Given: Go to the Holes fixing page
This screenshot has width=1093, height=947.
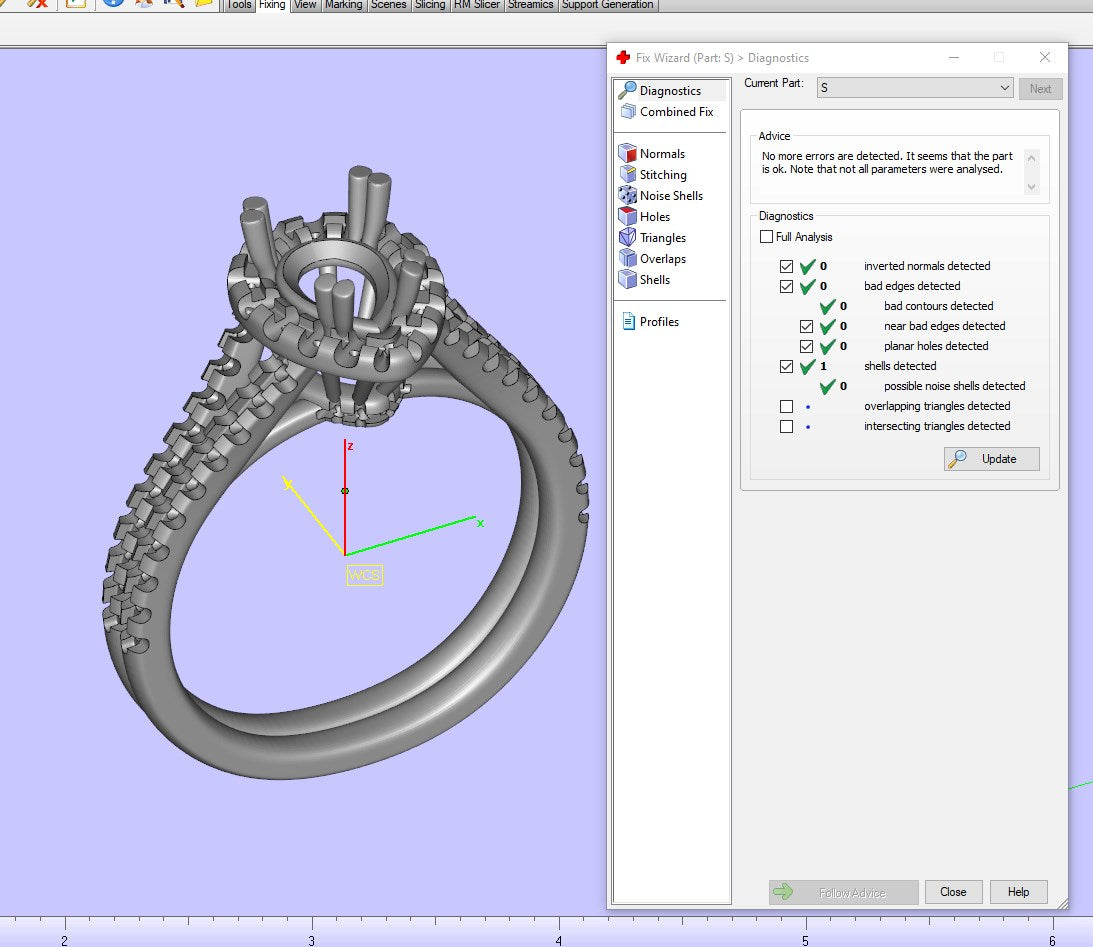Looking at the screenshot, I should [654, 217].
